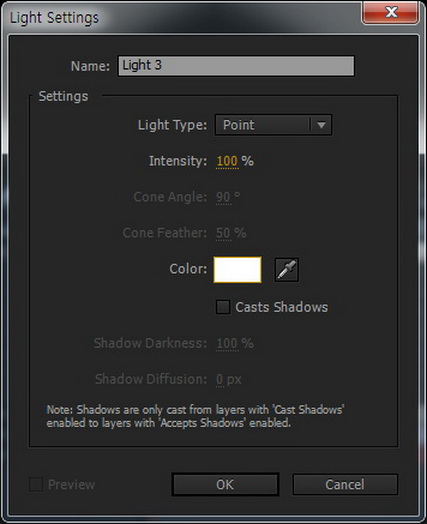Click inside the Name field containing Light 3
The image size is (427, 524).
click(236, 66)
